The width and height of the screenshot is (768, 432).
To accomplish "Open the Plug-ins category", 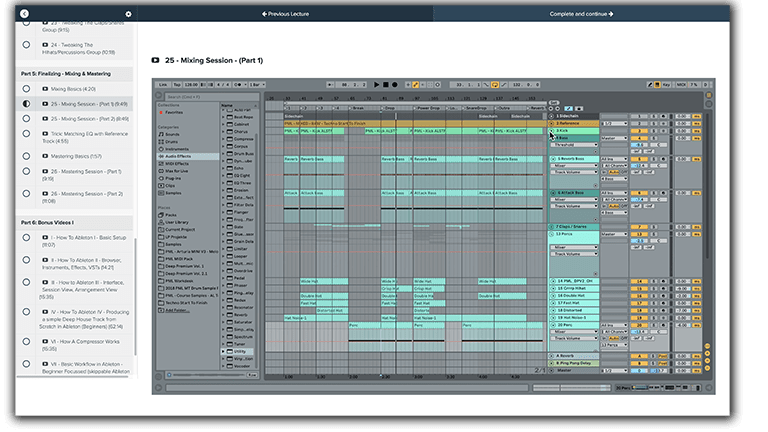I will (x=170, y=178).
